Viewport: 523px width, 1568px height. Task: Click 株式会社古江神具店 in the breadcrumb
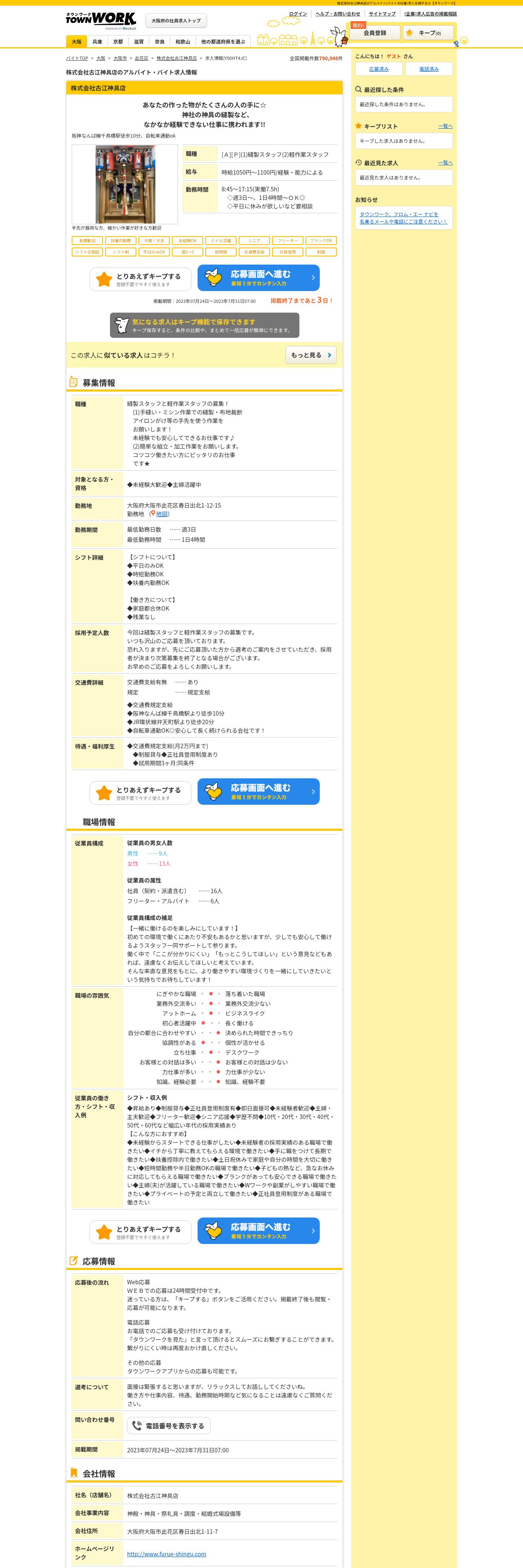point(176,59)
